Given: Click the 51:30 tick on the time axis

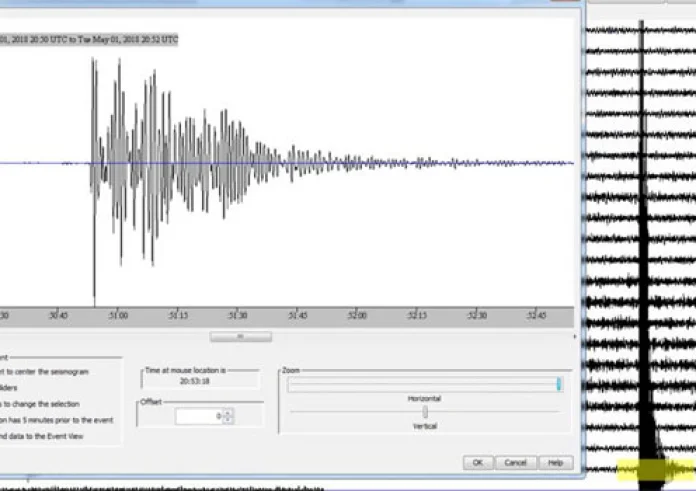Looking at the screenshot, I should [x=237, y=315].
